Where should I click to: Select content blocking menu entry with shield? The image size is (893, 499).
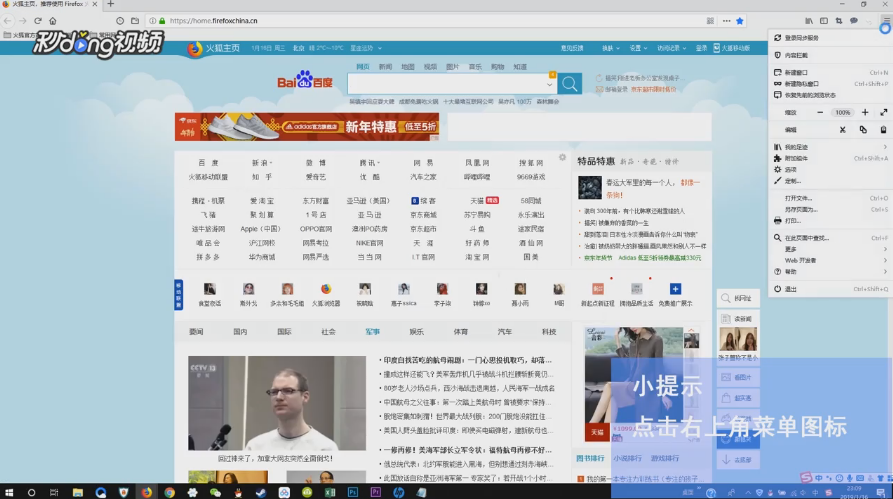coord(831,55)
